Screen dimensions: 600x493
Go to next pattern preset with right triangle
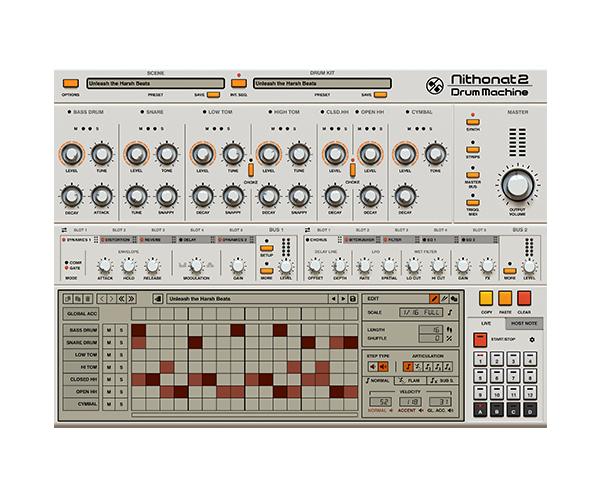(x=343, y=299)
